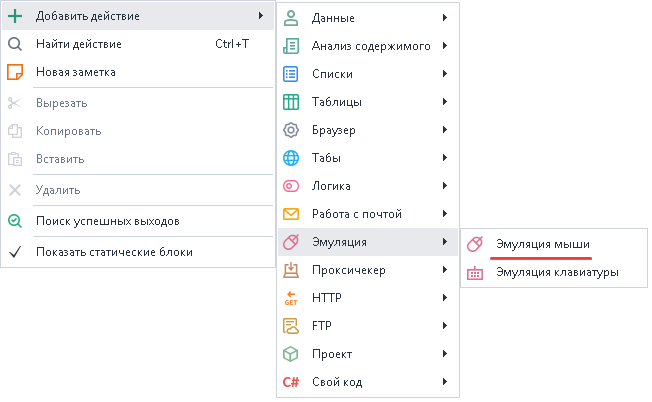This screenshot has height=402, width=652.
Task: Click the gear icon beside Браузер
Action: 291,130
